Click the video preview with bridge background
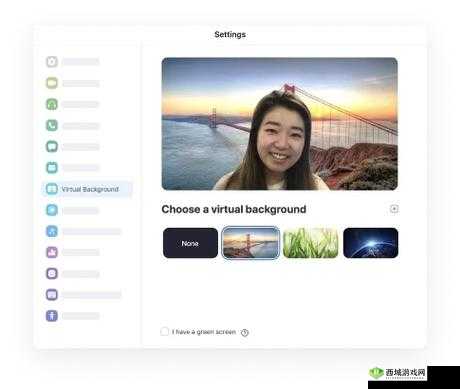460x389 pixels. click(x=280, y=124)
